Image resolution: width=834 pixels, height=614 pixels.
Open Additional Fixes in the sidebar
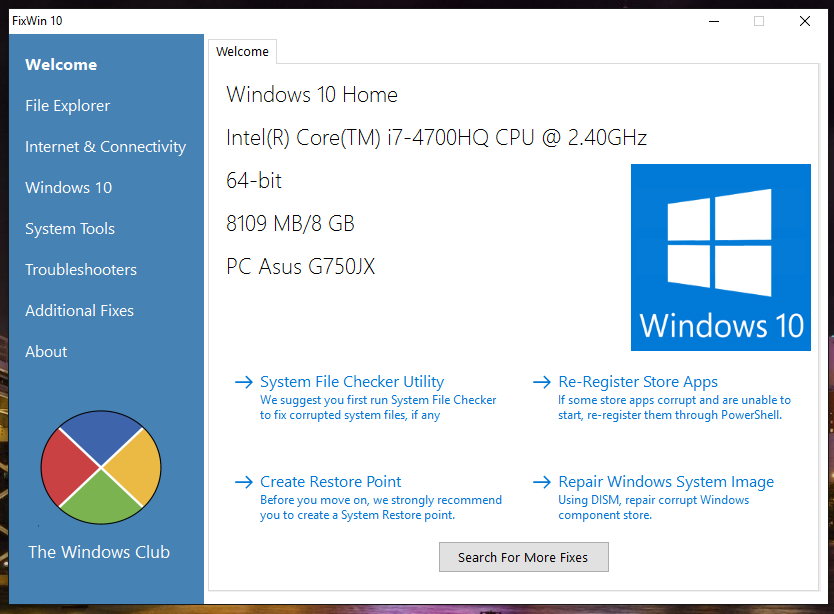pos(79,311)
